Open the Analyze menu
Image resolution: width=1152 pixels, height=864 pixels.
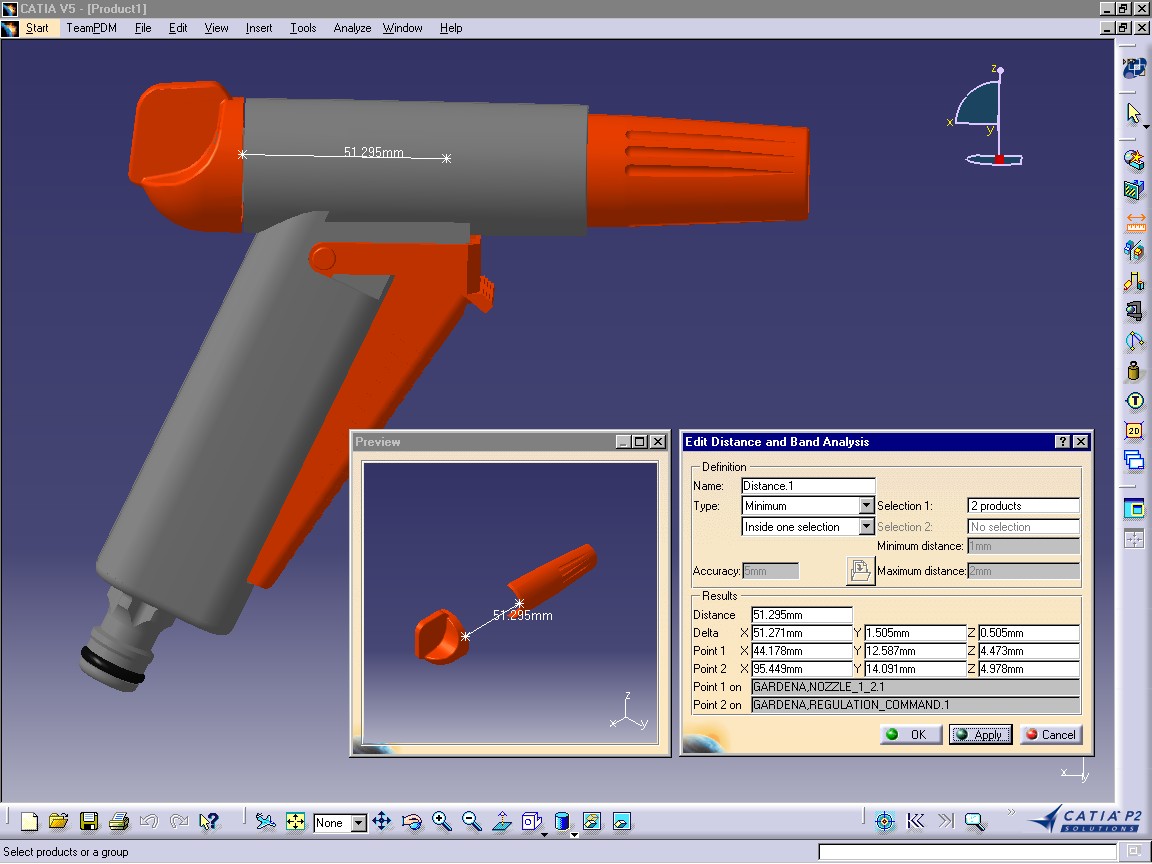[x=352, y=28]
